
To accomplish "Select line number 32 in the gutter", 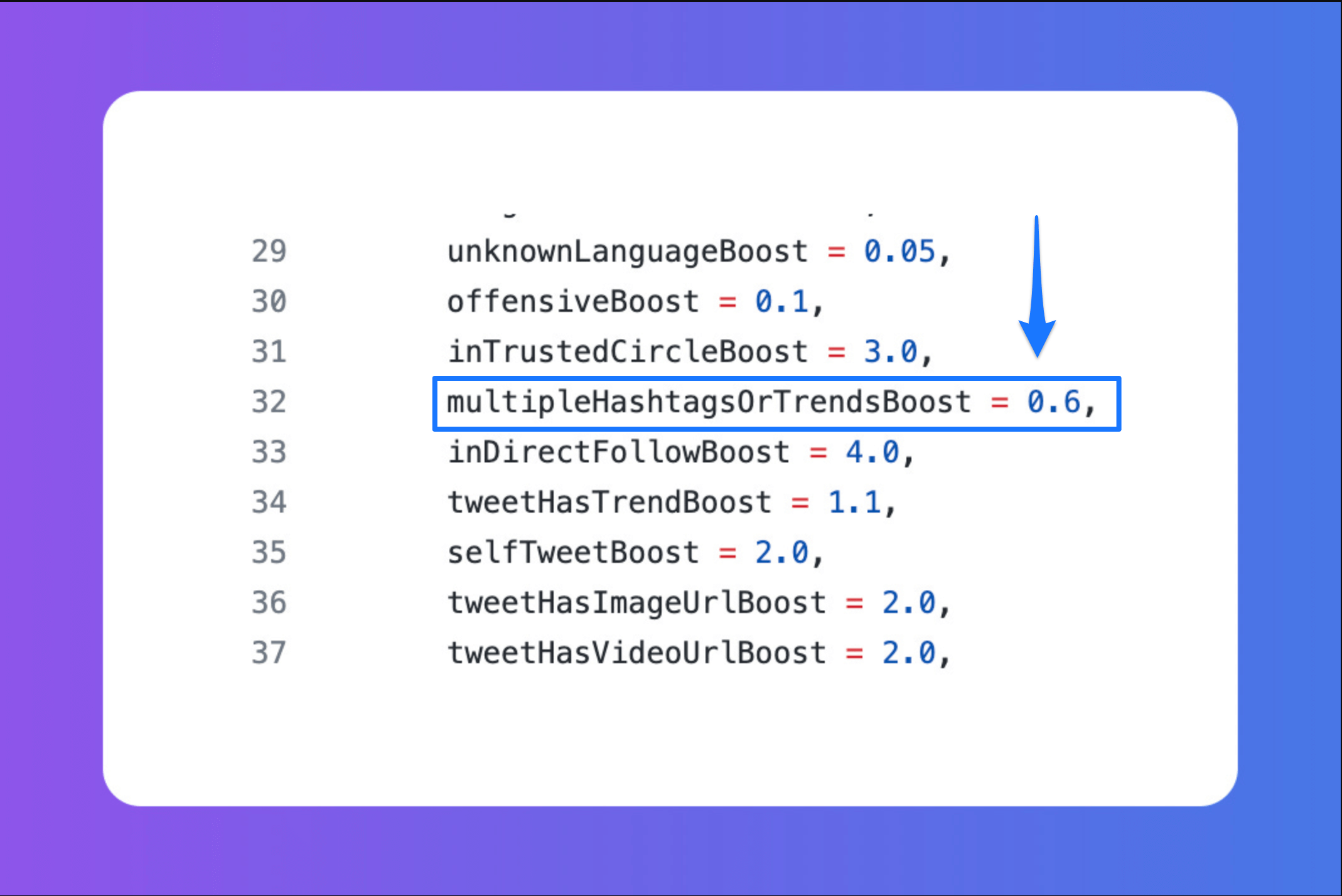I will pyautogui.click(x=269, y=402).
